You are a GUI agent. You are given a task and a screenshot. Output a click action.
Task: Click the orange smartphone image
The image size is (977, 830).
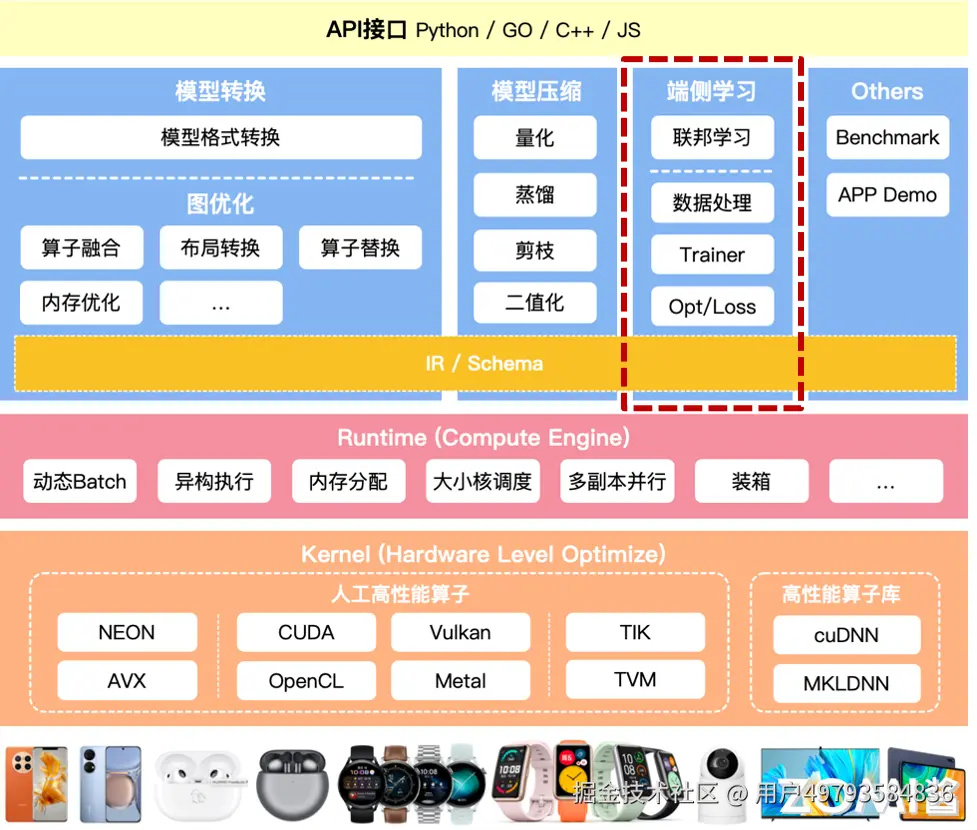37,784
